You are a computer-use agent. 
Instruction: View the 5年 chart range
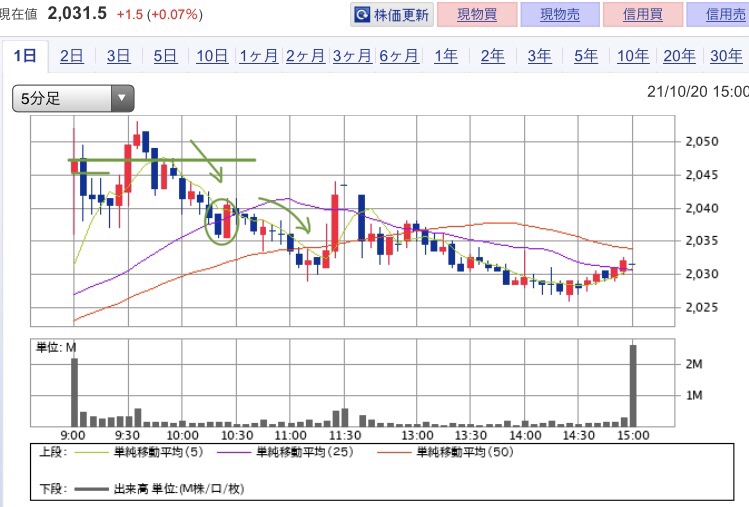(586, 56)
